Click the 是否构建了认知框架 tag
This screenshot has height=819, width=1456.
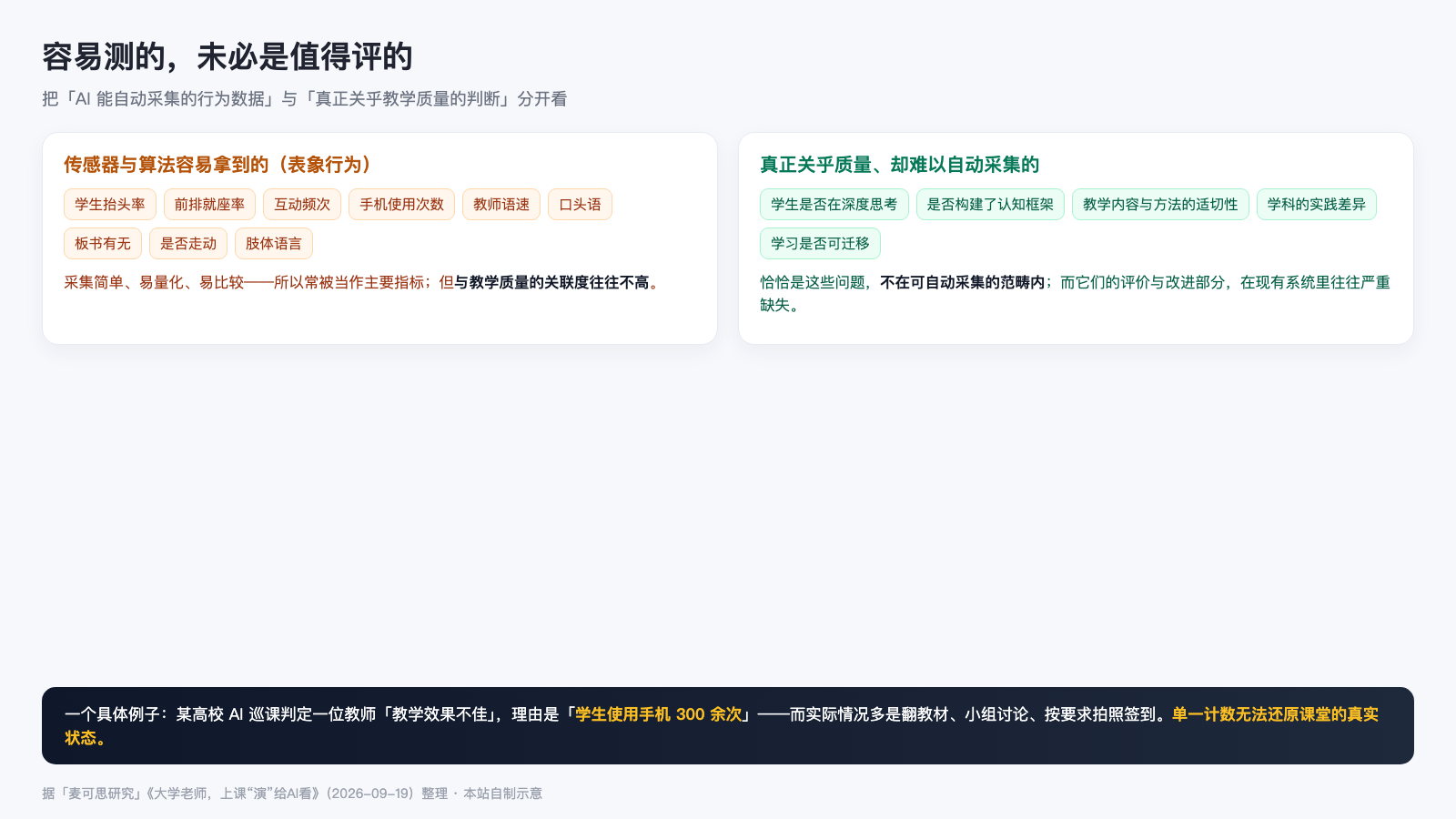pos(990,205)
